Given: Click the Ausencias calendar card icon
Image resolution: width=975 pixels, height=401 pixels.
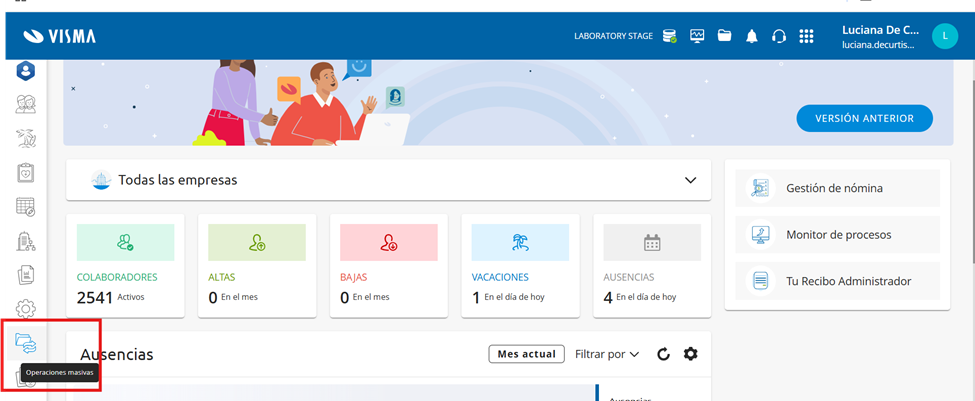Looking at the screenshot, I should click(652, 242).
